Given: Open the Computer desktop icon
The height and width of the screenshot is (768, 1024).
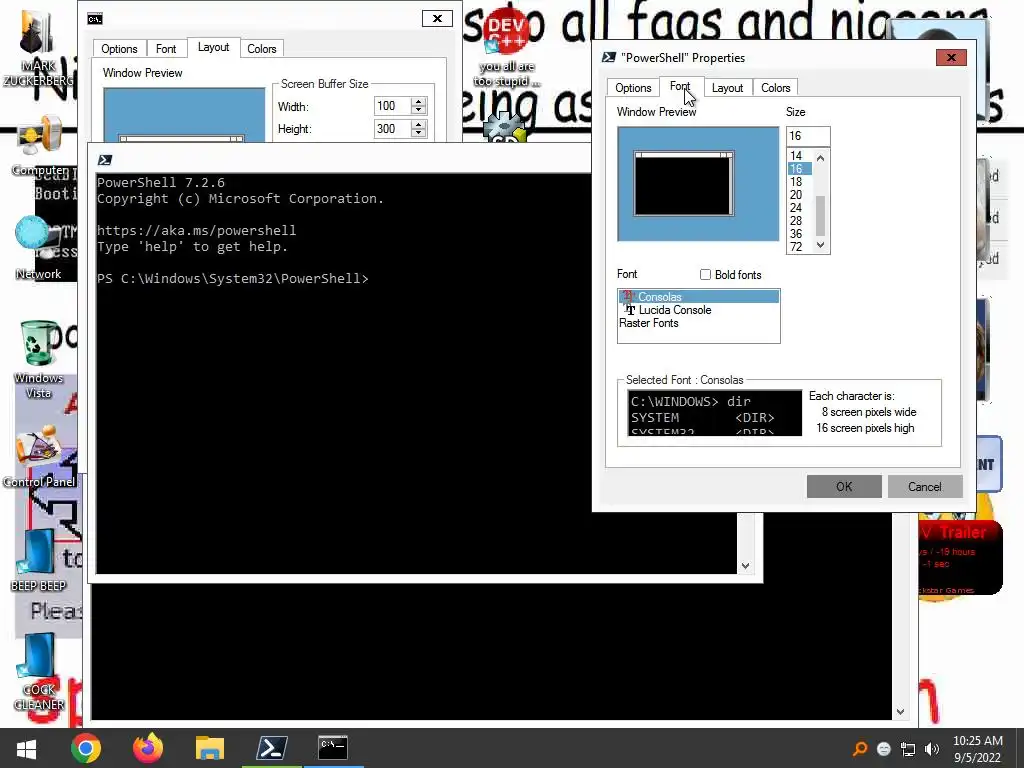Looking at the screenshot, I should [x=39, y=146].
